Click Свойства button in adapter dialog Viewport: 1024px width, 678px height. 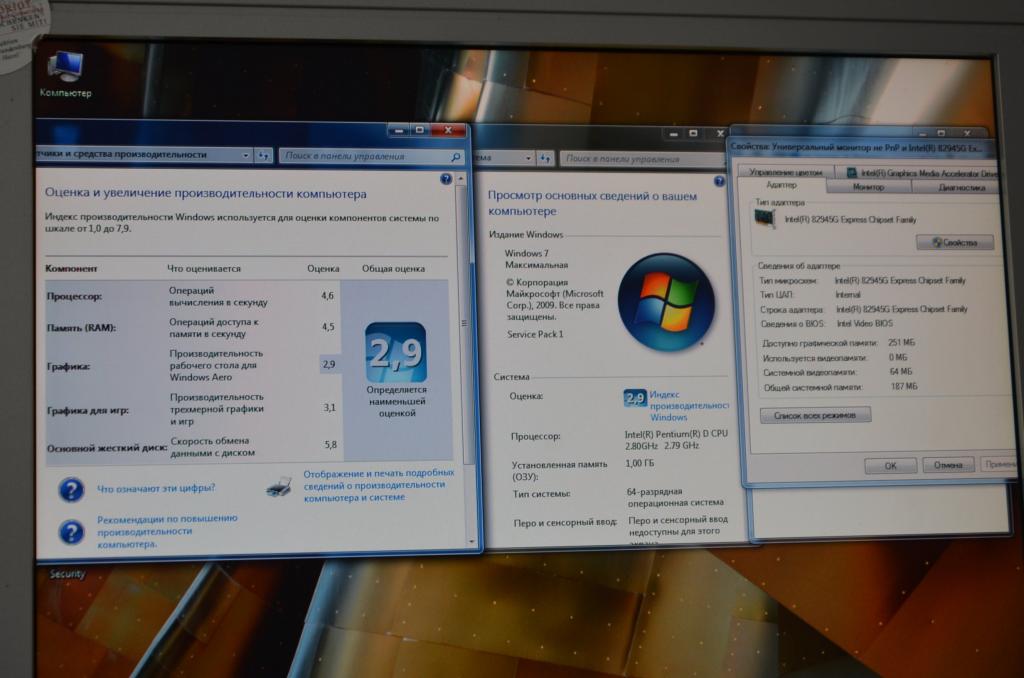click(x=955, y=242)
